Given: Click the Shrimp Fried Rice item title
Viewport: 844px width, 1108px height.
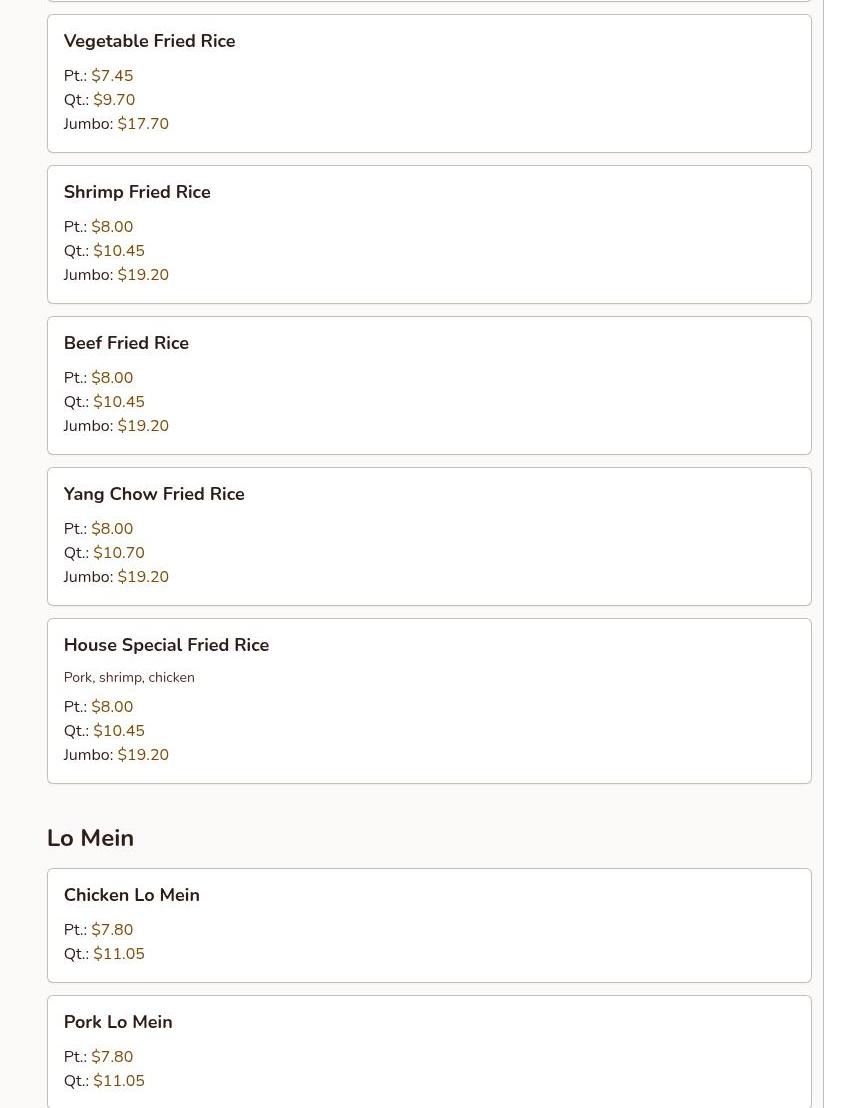Looking at the screenshot, I should coord(137,192).
